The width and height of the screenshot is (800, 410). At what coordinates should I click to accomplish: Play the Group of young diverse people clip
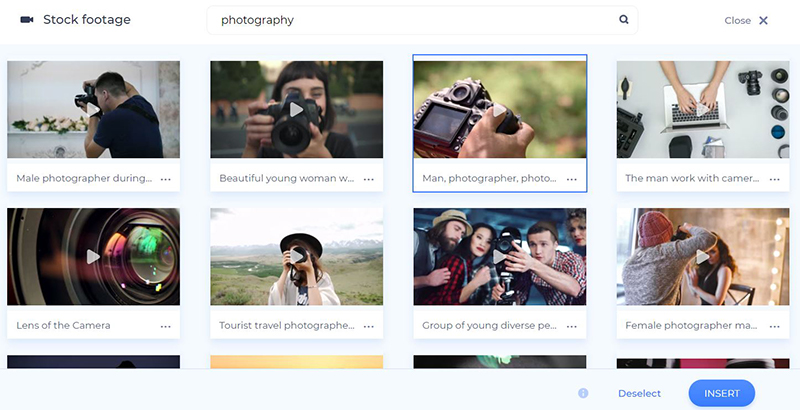499,257
